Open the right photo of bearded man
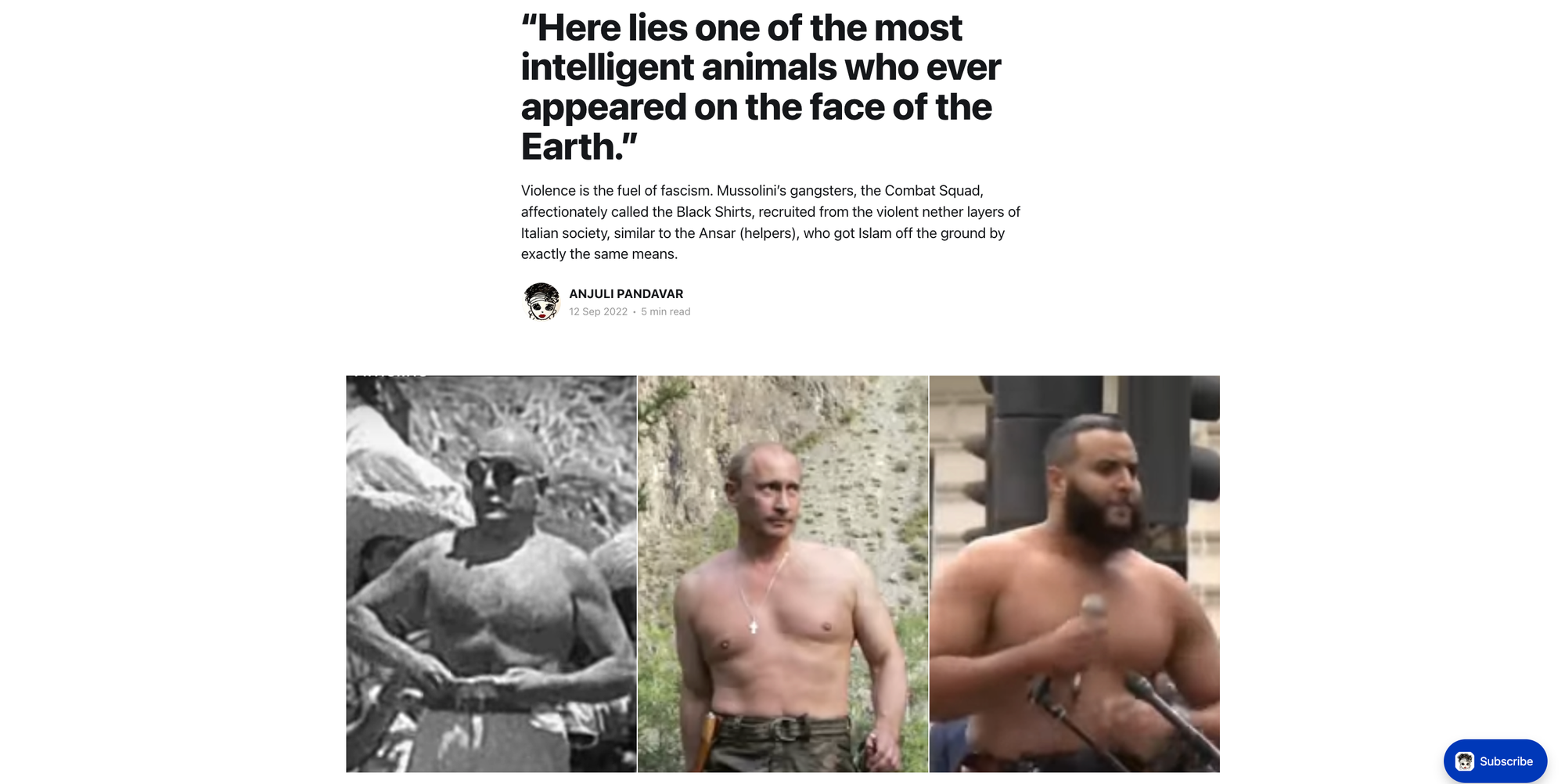1565x784 pixels. (1074, 574)
